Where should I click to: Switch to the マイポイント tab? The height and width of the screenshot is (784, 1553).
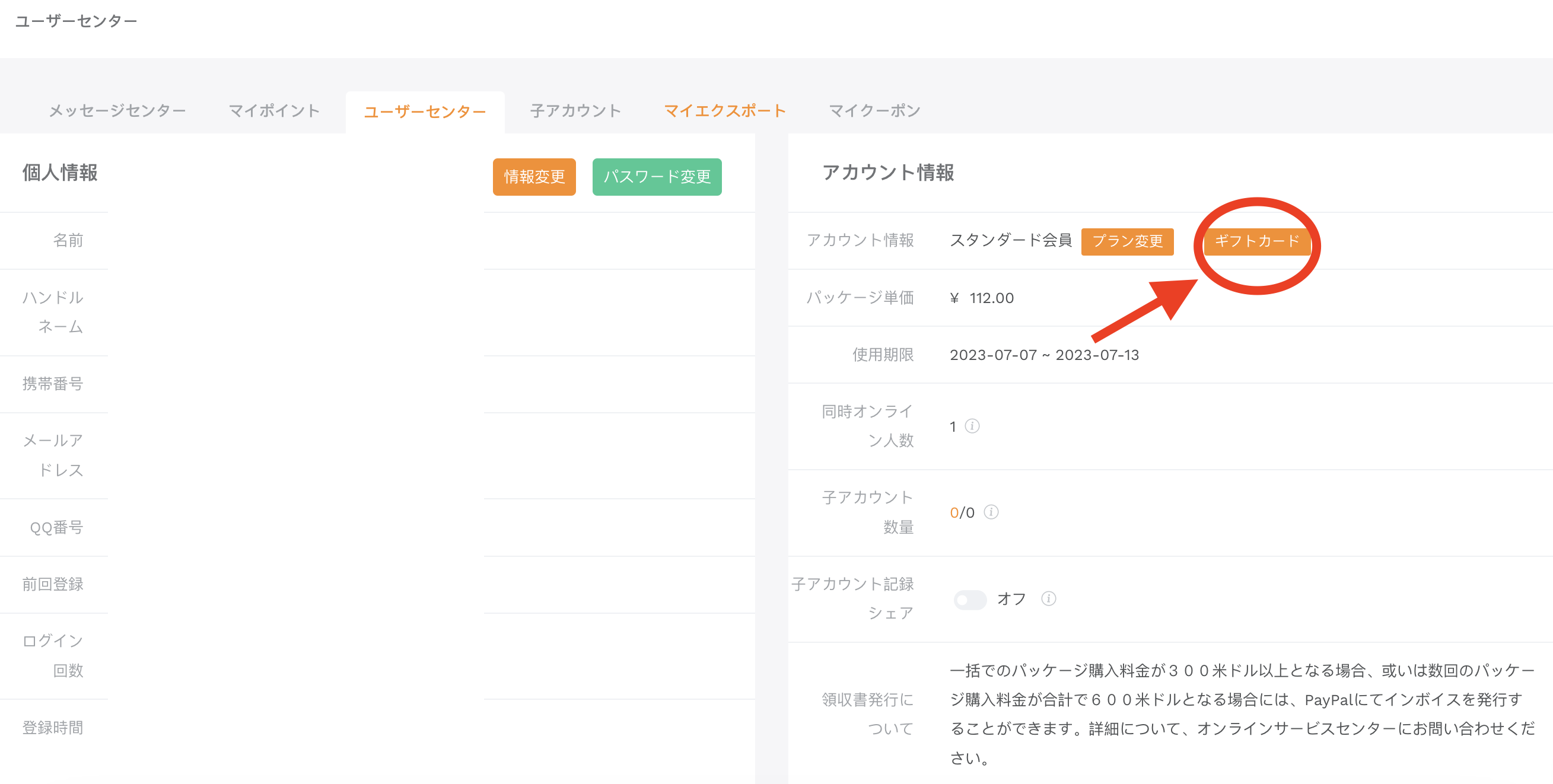pyautogui.click(x=274, y=111)
